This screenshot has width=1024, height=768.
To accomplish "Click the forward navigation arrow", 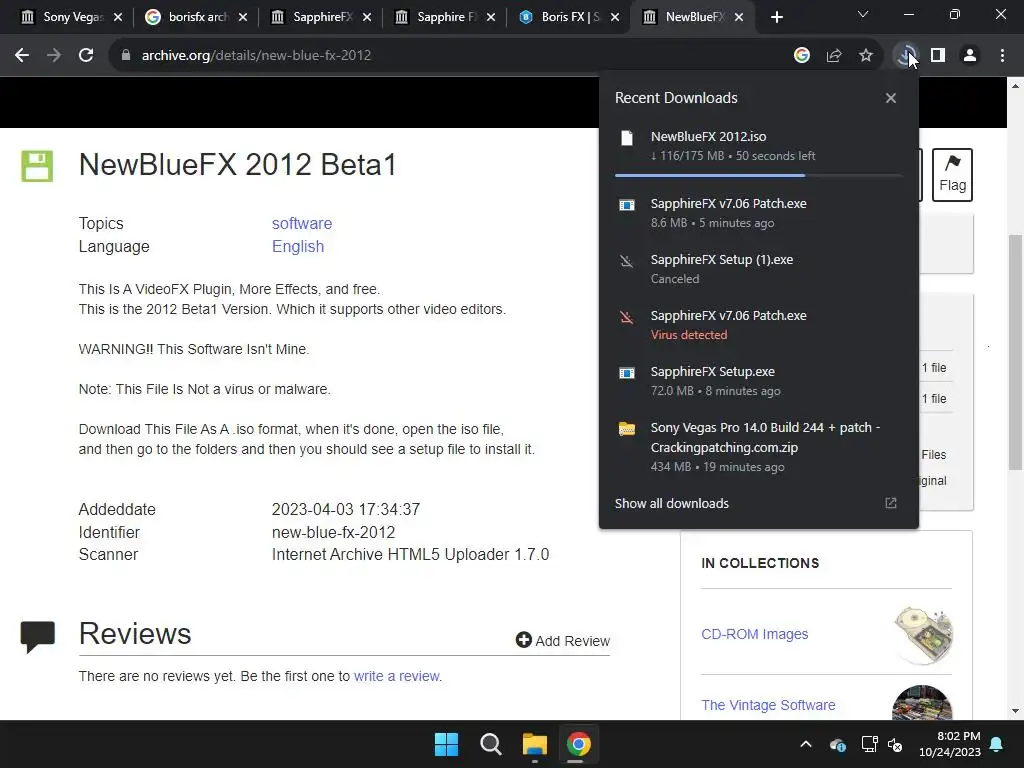I will coord(54,56).
